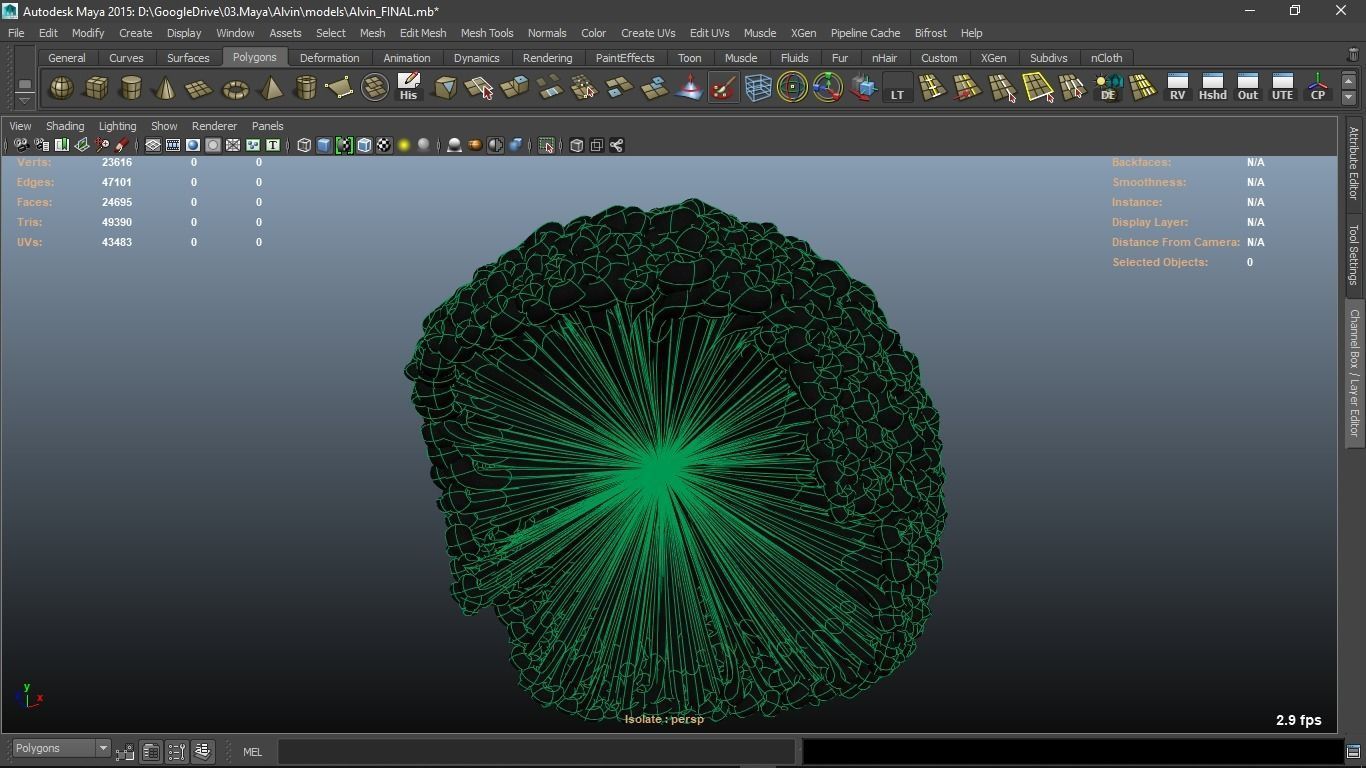Image resolution: width=1366 pixels, height=768 pixels.
Task: Click the His delete history shelf icon
Action: tap(408, 88)
